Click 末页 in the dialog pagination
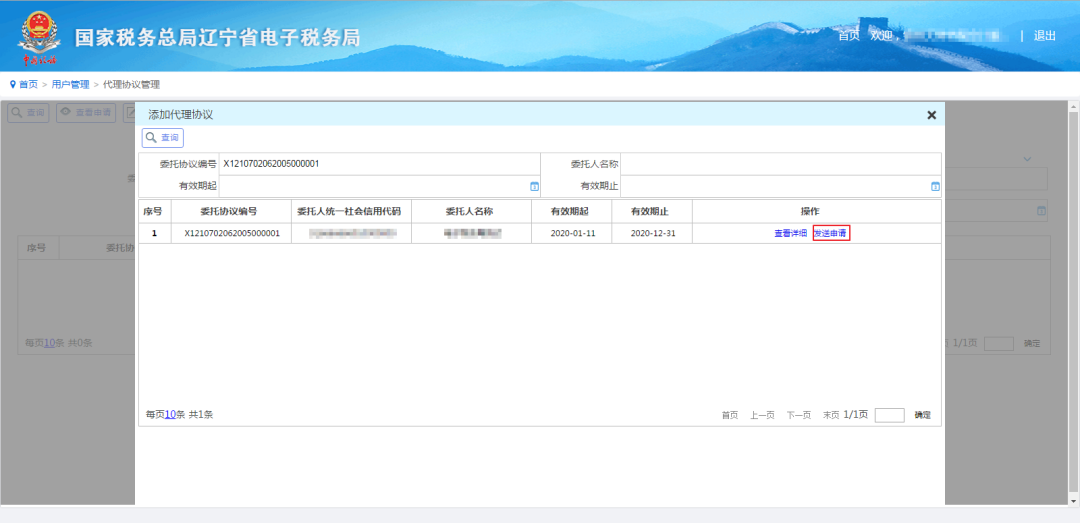This screenshot has height=523, width=1080. [831, 415]
